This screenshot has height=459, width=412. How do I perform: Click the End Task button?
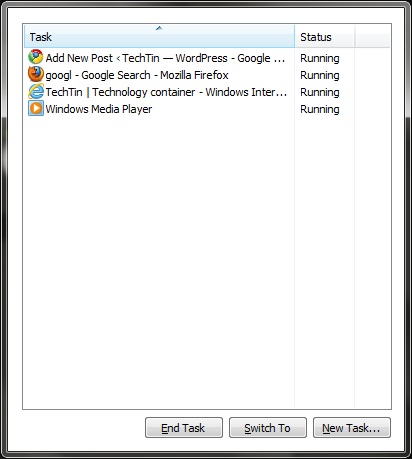click(184, 428)
